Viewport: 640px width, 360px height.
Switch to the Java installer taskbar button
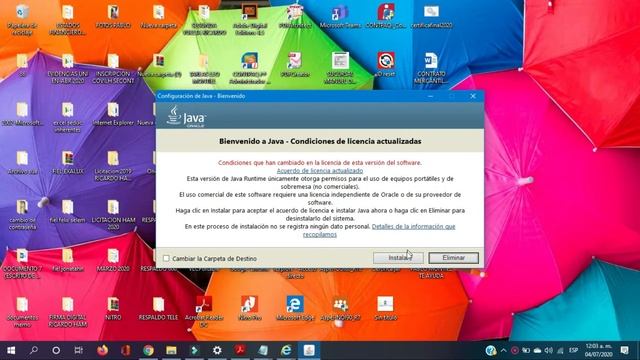tap(309, 350)
